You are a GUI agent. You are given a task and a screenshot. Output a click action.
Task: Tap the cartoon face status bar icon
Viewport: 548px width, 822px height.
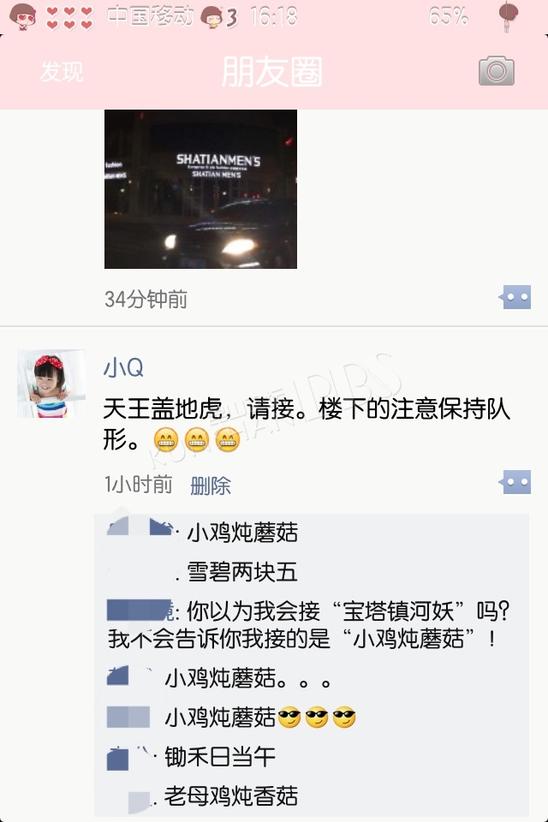23,16
